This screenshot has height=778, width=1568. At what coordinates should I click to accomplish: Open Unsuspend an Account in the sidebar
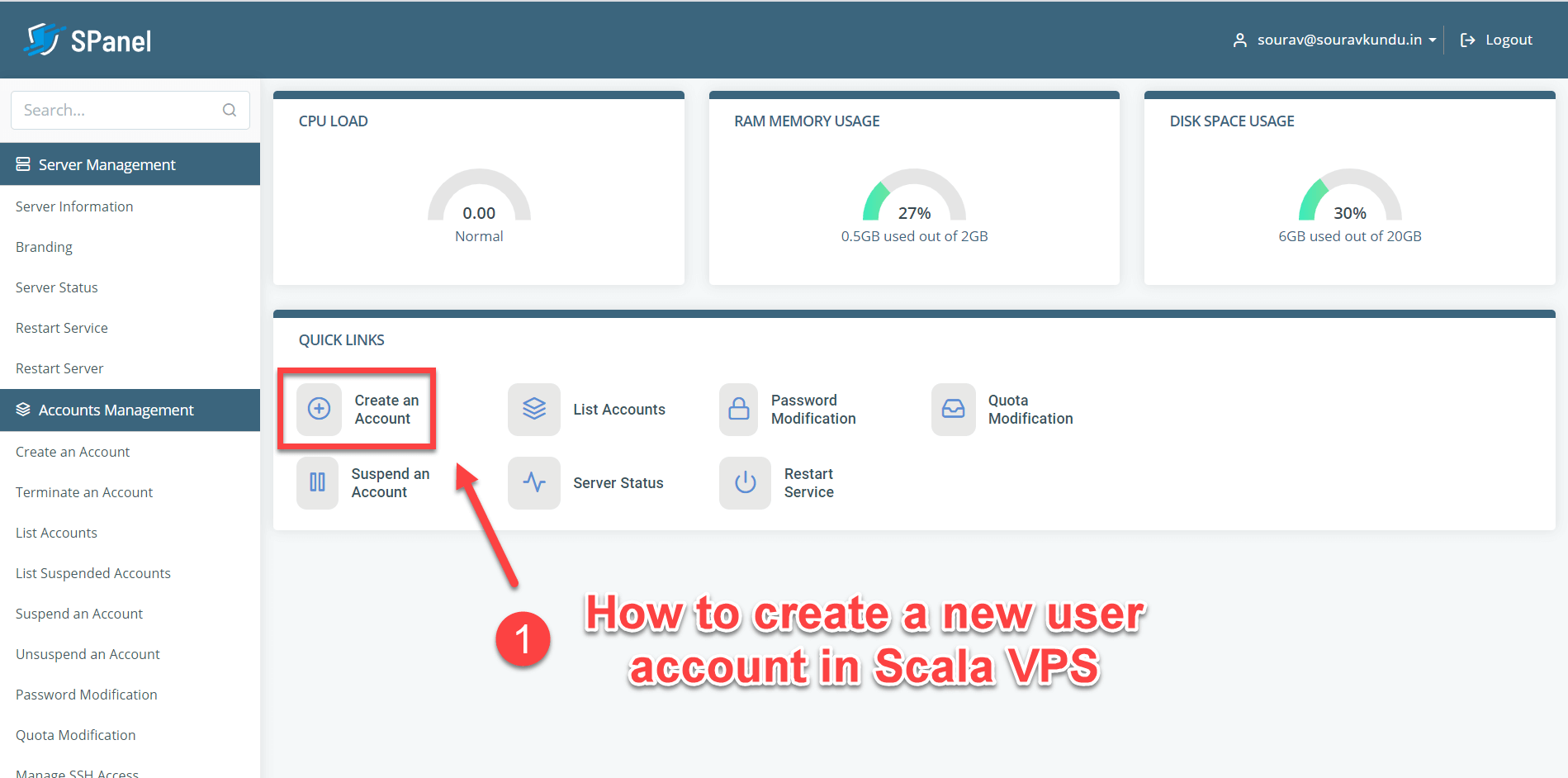pyautogui.click(x=88, y=654)
